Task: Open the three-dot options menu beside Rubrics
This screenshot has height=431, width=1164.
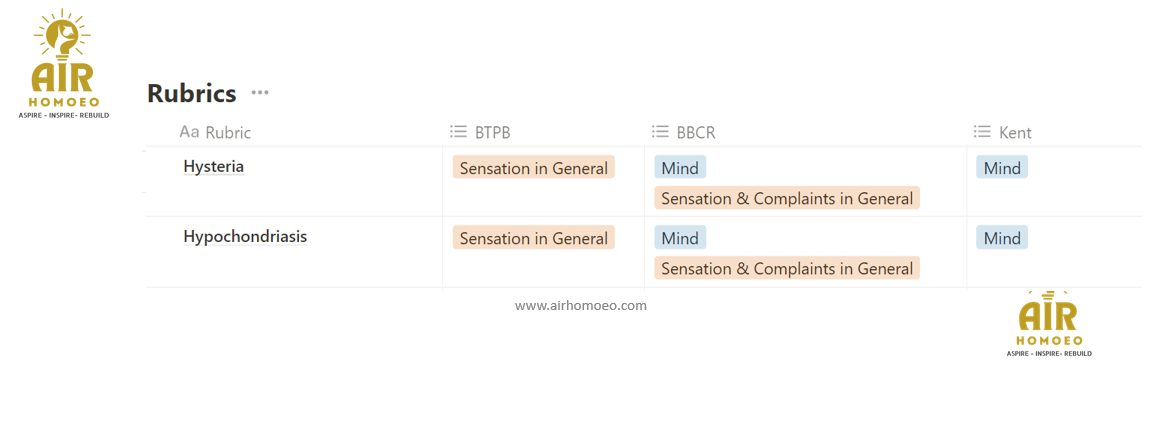Action: pos(260,93)
